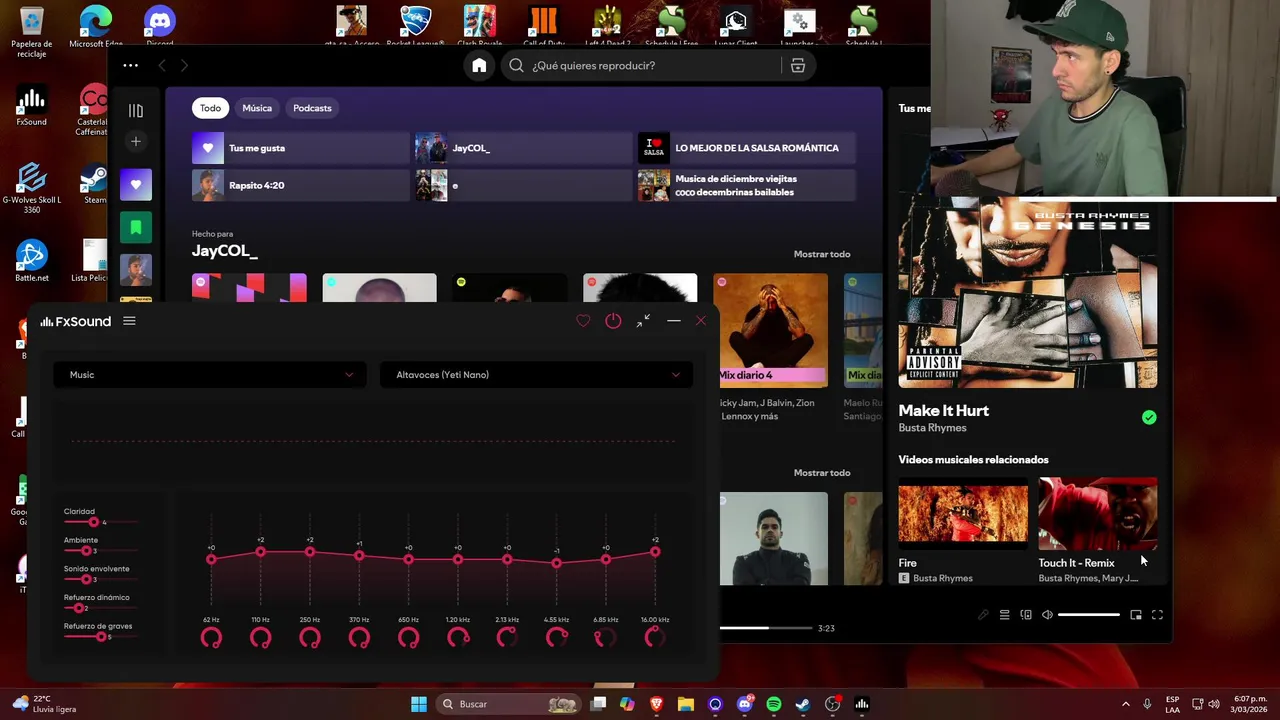Click Make It Hurt song title
The width and height of the screenshot is (1280, 720).
coord(943,410)
